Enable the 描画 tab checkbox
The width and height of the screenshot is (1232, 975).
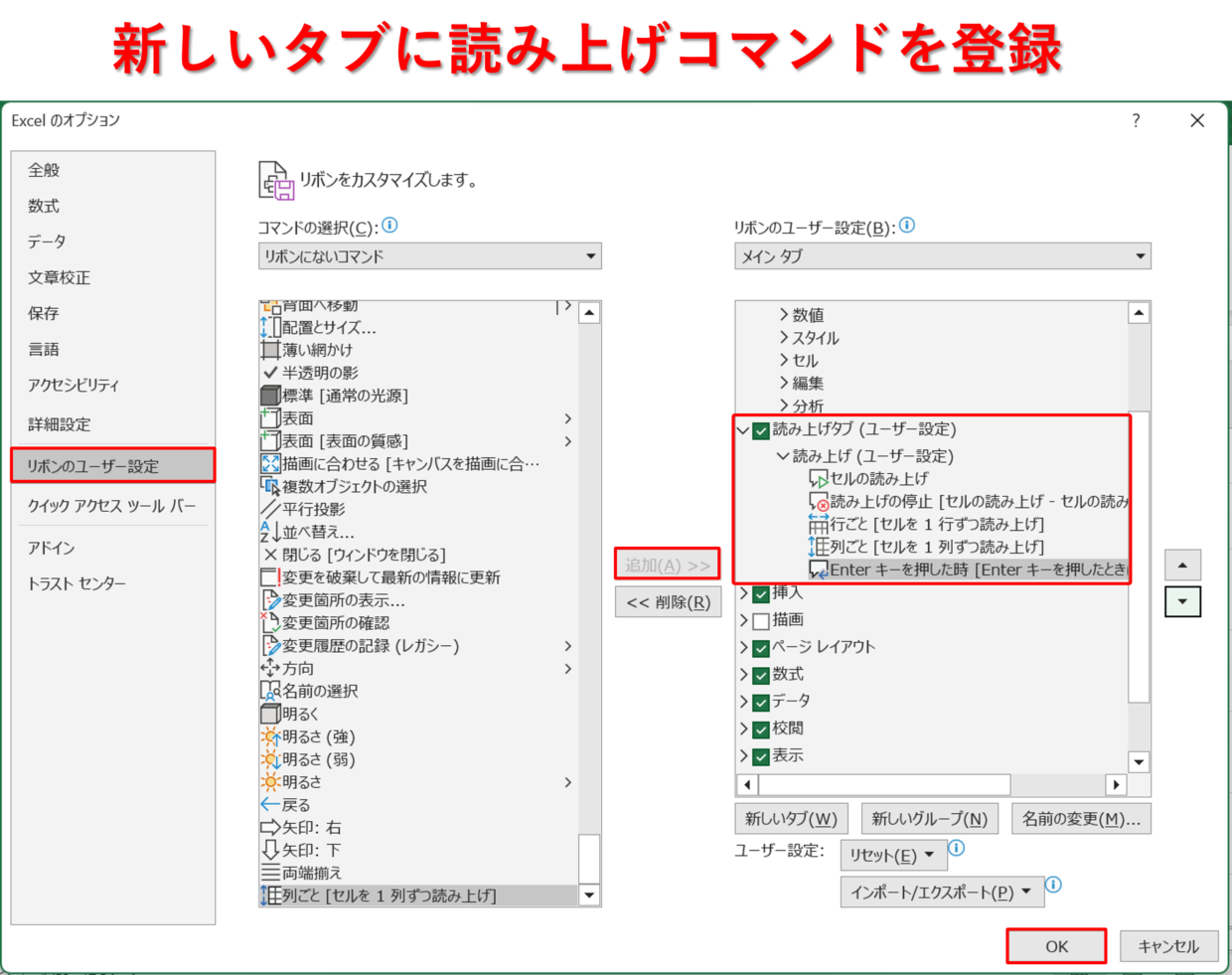(x=761, y=621)
